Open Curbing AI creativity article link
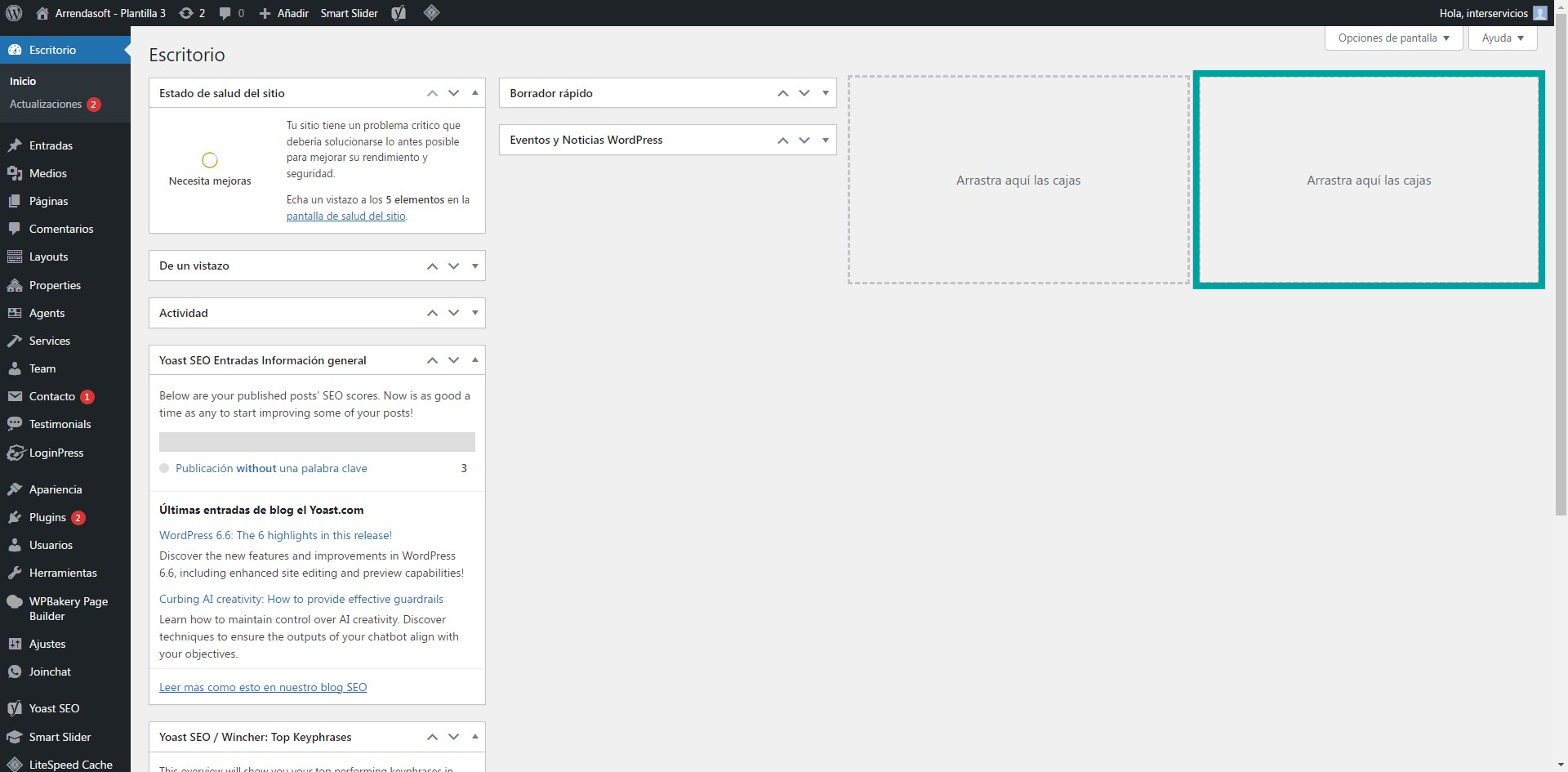This screenshot has width=1568, height=772. (x=301, y=599)
